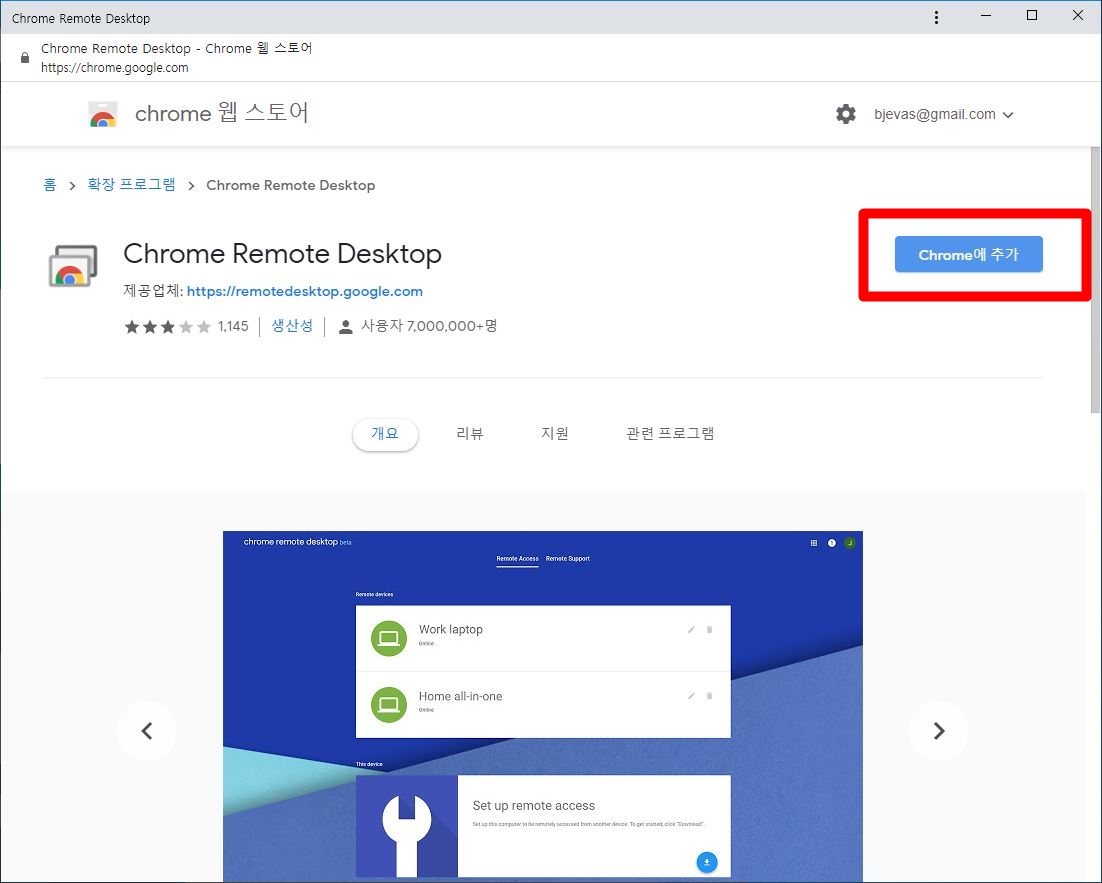
Task: Click the star rating of the extension
Action: pos(167,326)
